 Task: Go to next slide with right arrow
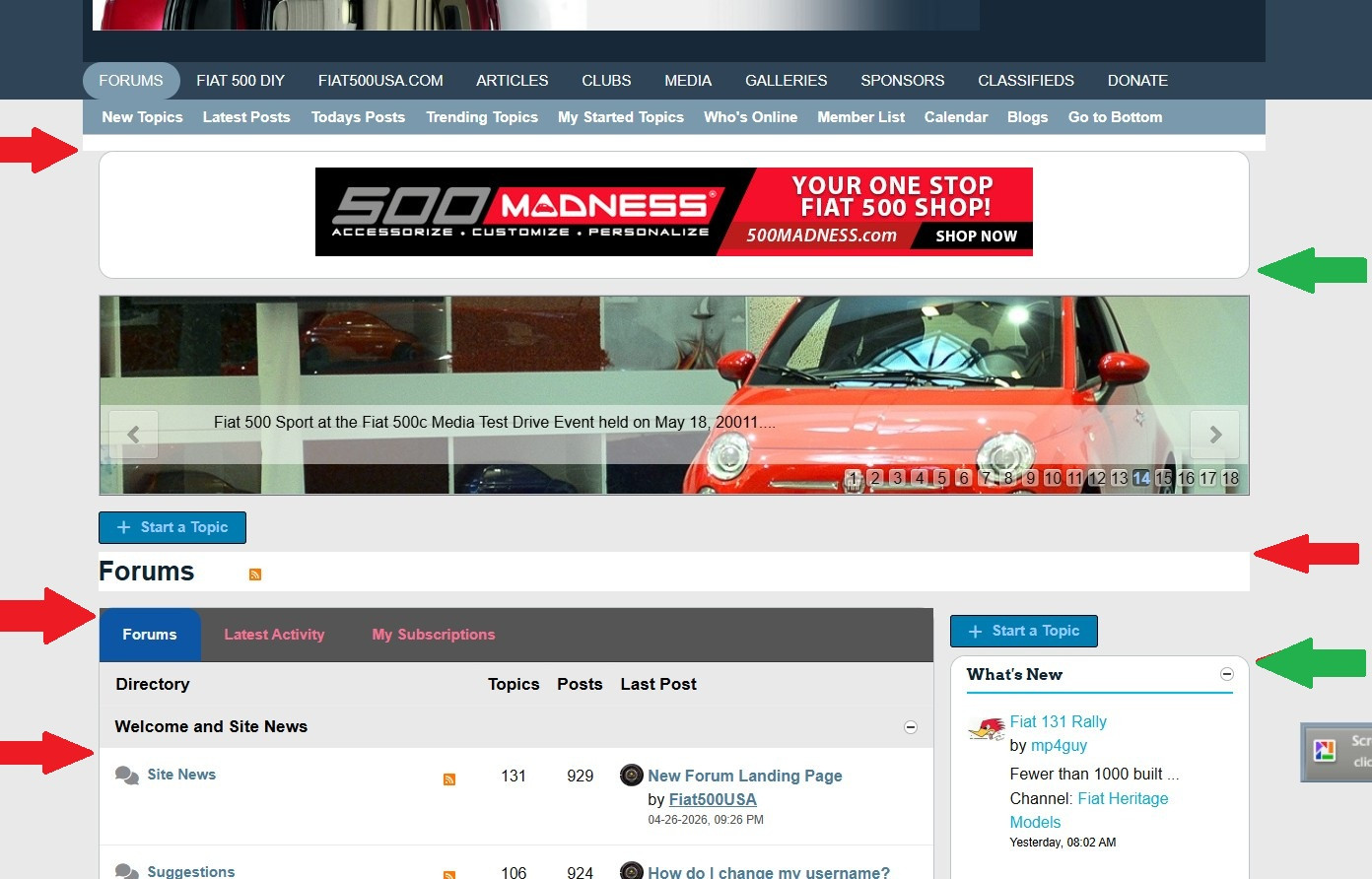[1215, 435]
